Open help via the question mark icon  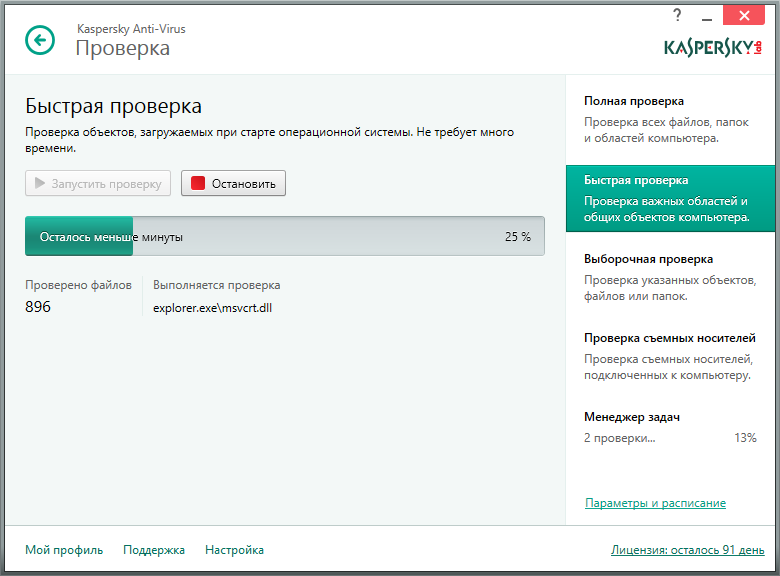677,15
